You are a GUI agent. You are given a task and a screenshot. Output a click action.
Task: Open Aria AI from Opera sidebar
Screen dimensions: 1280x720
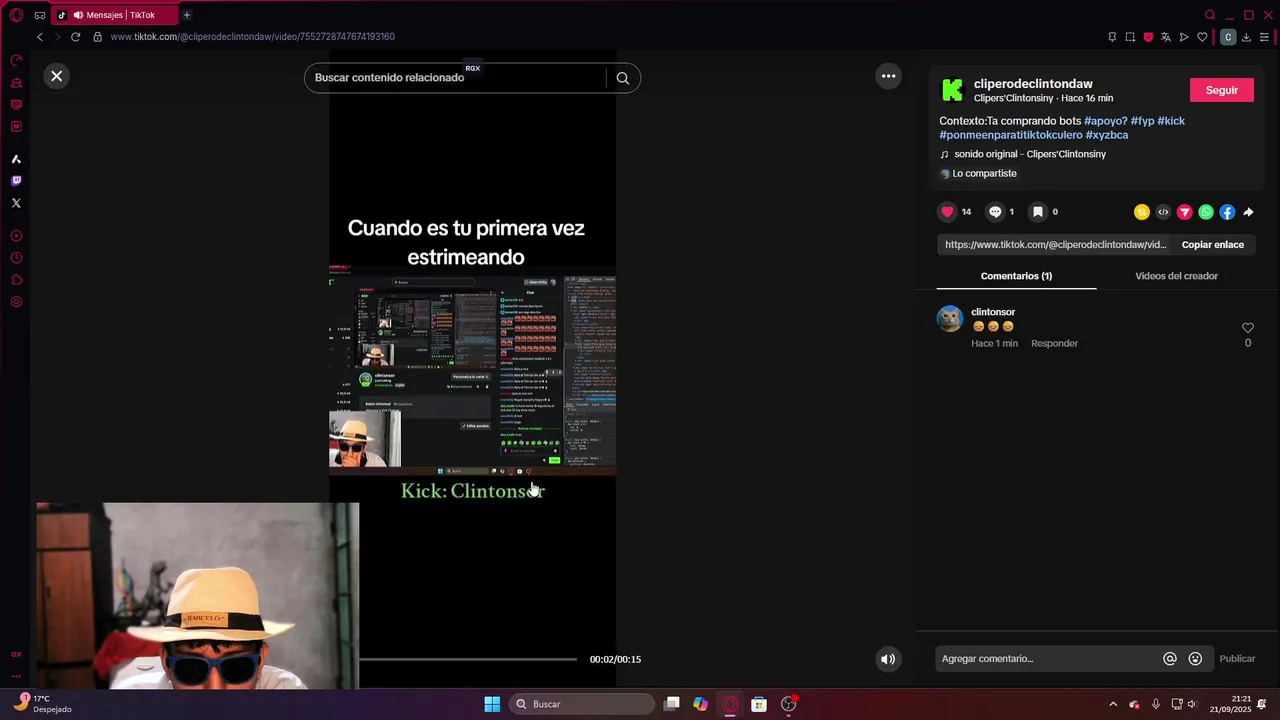coord(16,159)
